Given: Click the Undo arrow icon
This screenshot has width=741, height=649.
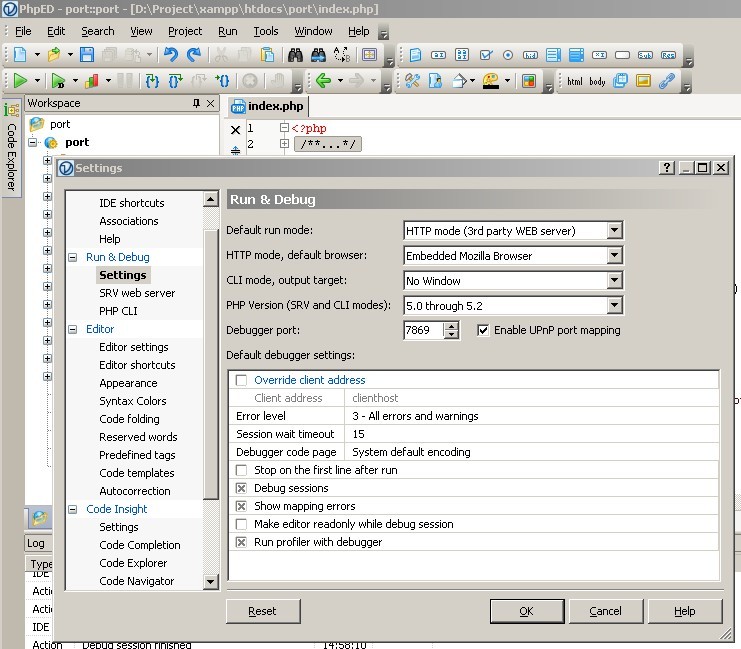Looking at the screenshot, I should coord(171,55).
